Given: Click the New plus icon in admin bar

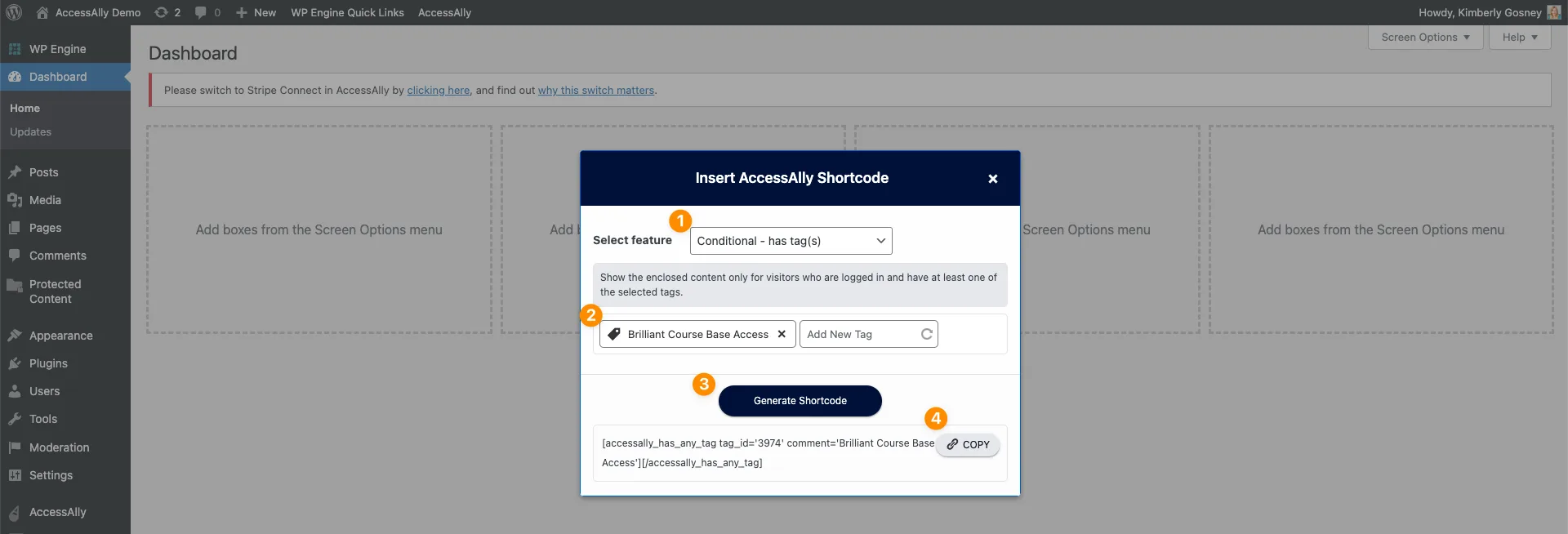Looking at the screenshot, I should (242, 12).
